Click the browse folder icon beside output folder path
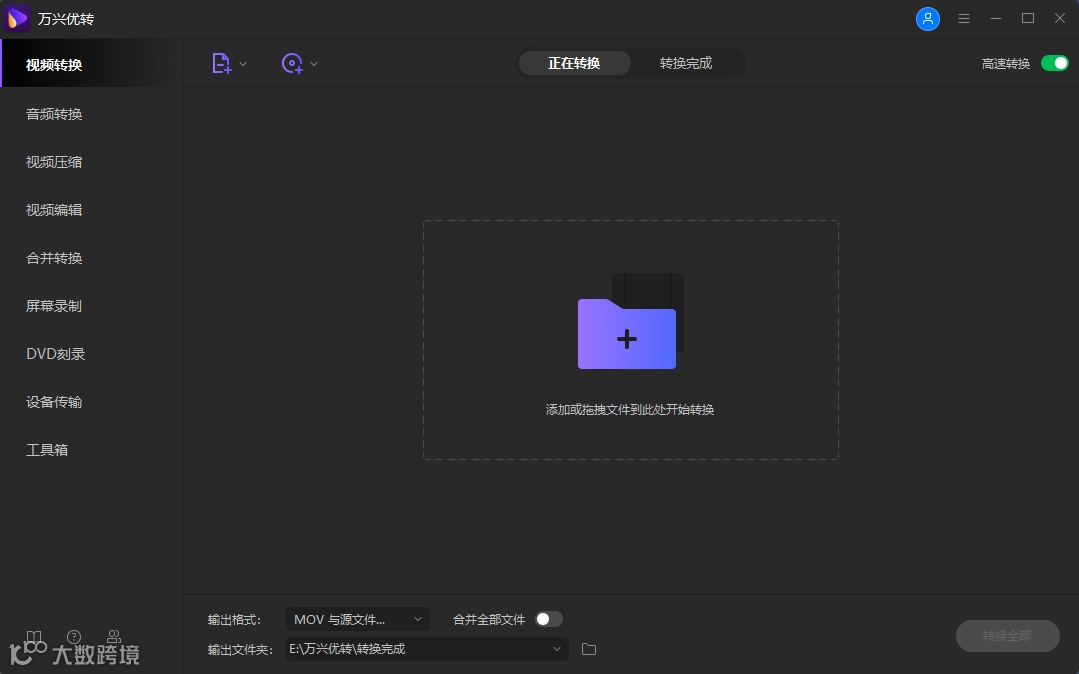The width and height of the screenshot is (1079, 674). pos(588,649)
